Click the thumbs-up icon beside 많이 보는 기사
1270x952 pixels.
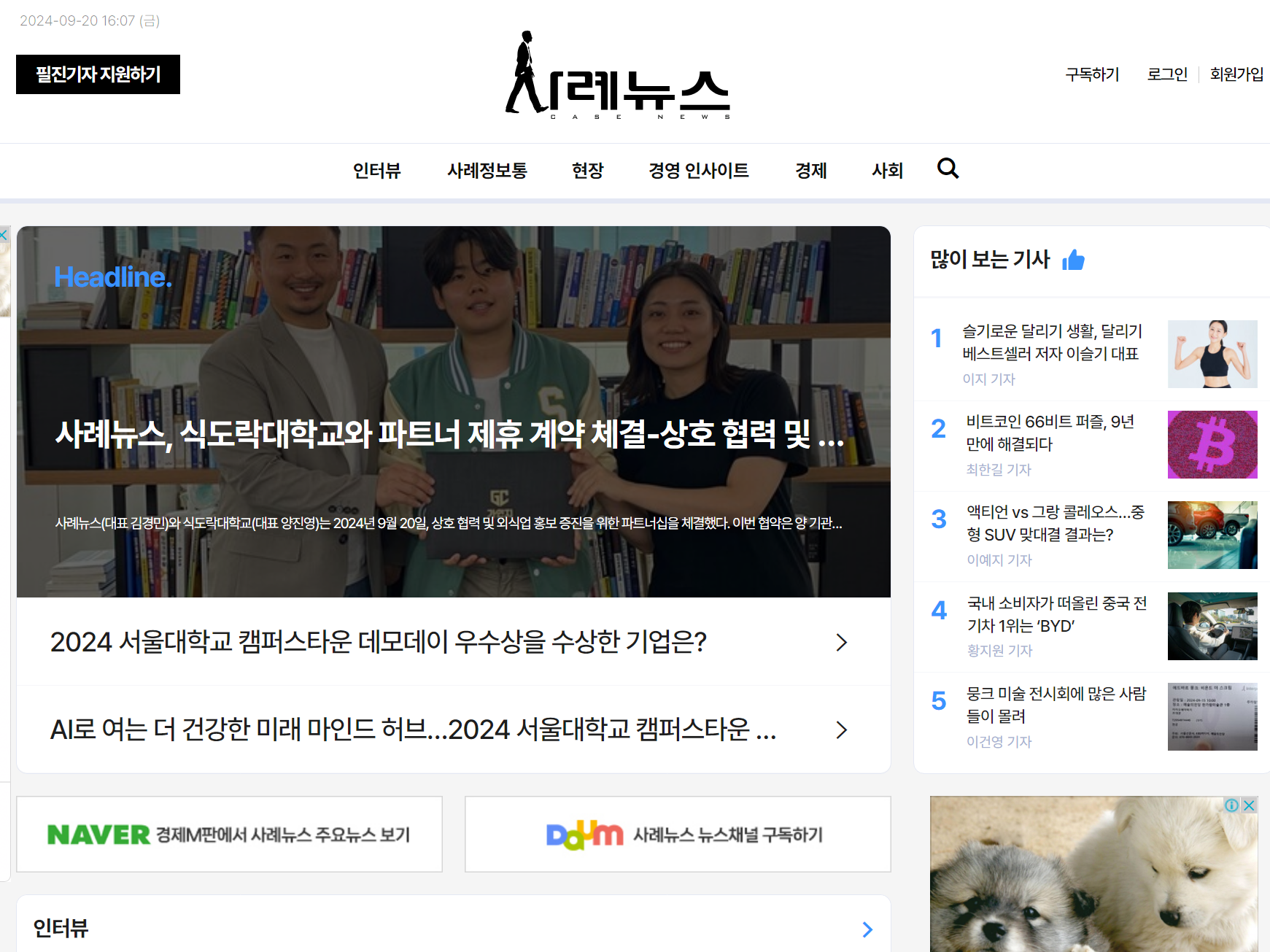click(1073, 260)
